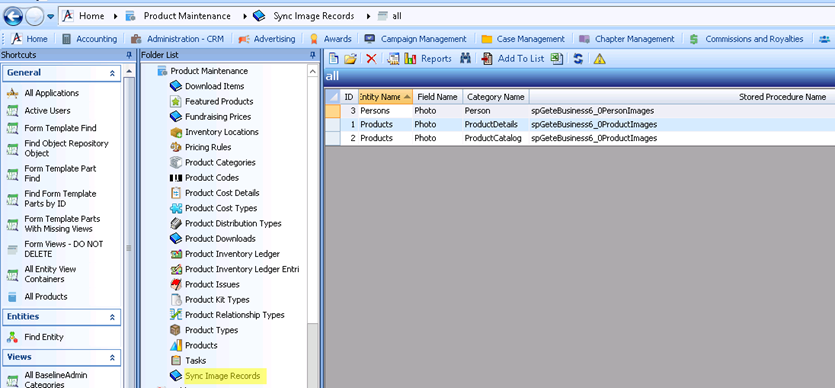Click the Excel export icon
This screenshot has width=835, height=388.
(x=556, y=59)
